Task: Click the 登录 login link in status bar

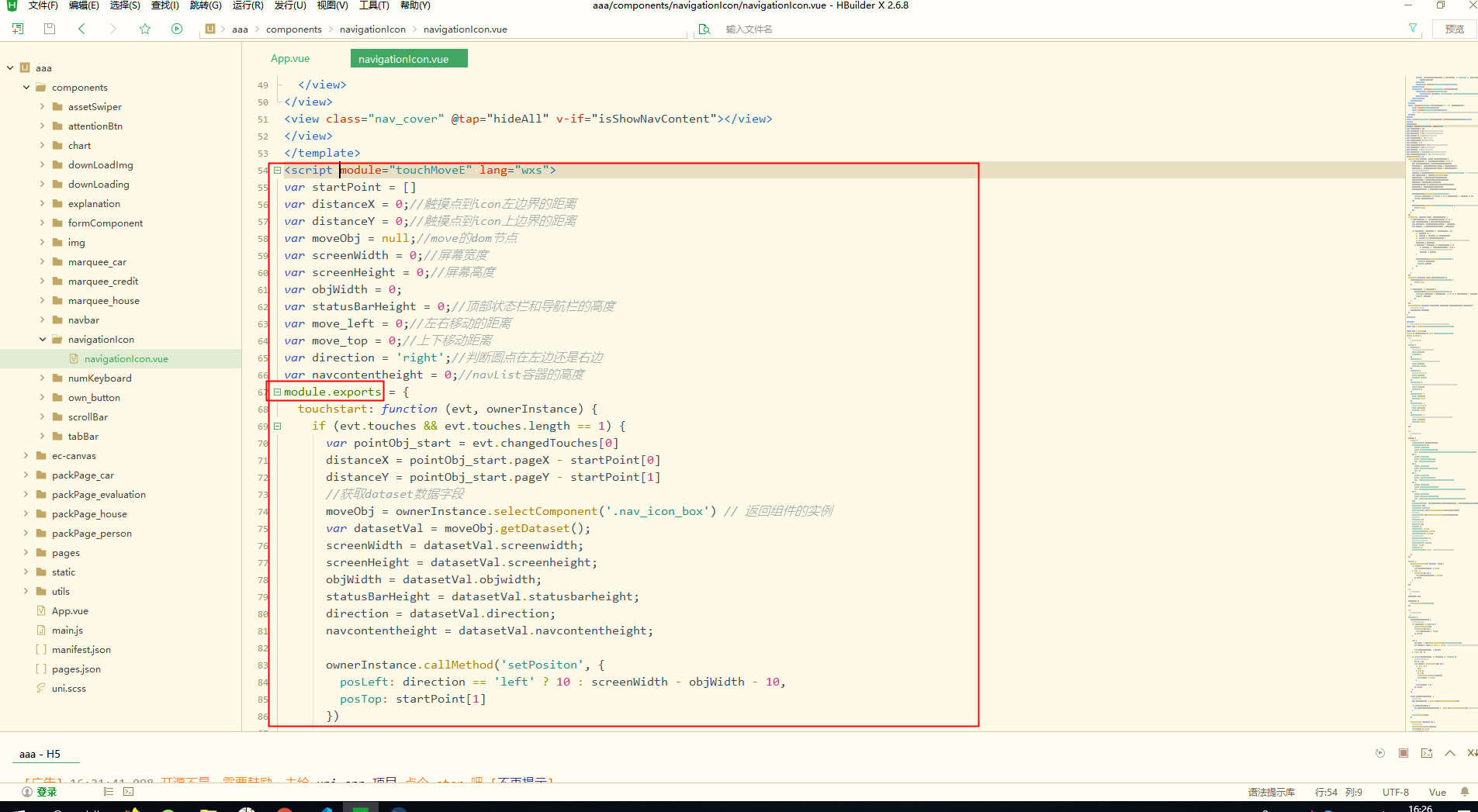Action: coord(47,792)
